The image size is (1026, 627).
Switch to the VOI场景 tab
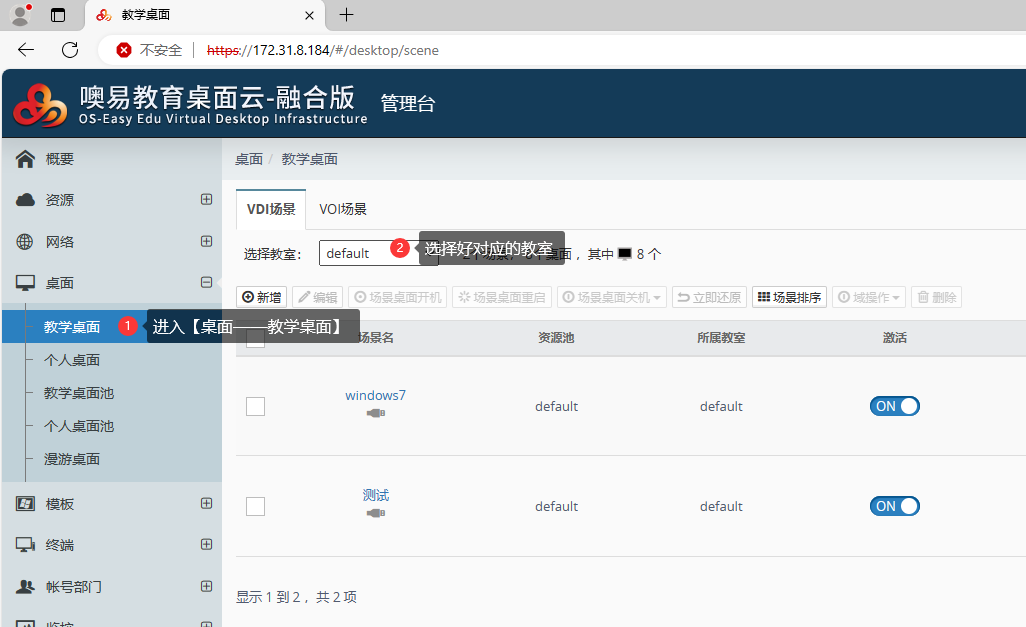[x=343, y=209]
